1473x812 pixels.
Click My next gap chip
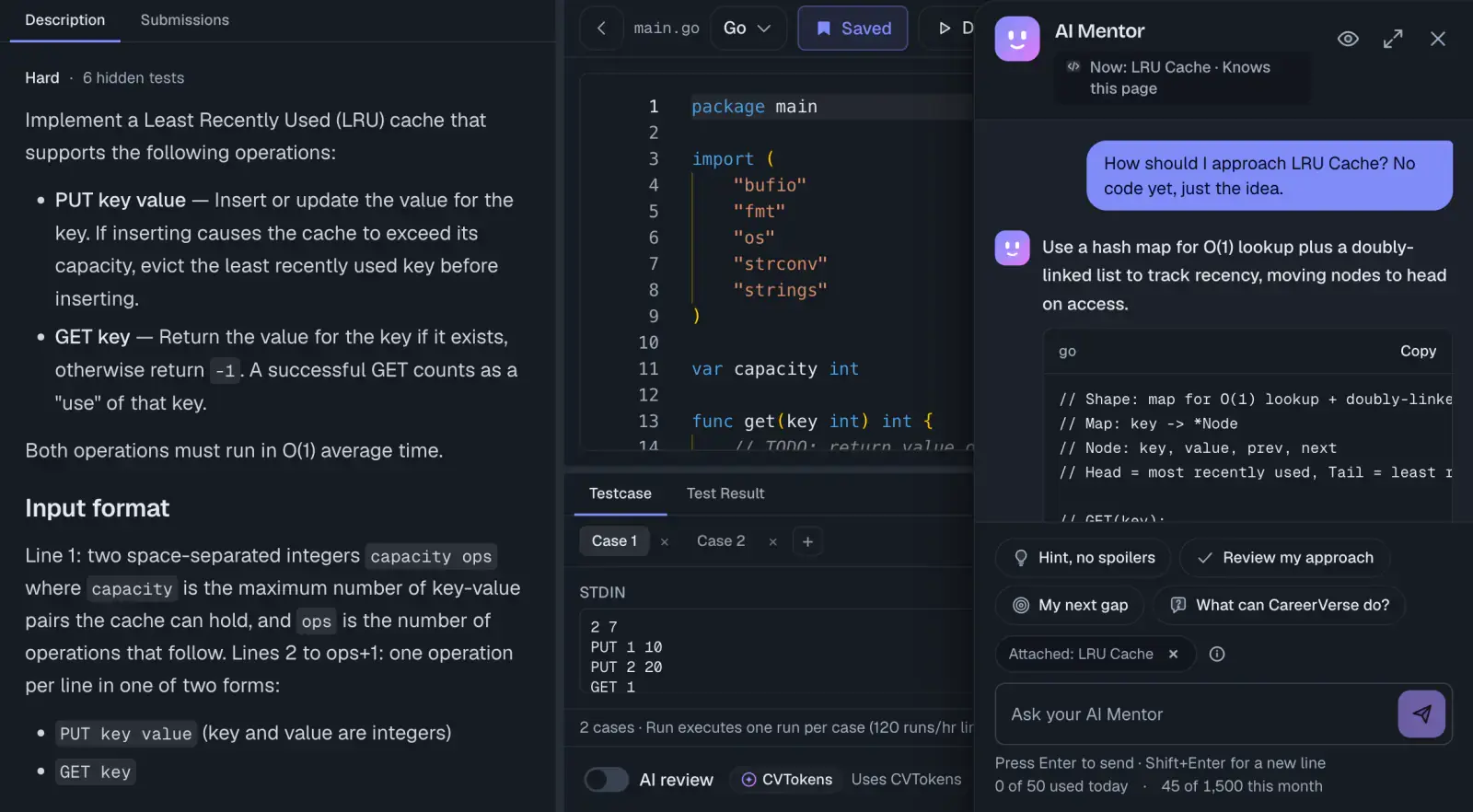tap(1070, 605)
